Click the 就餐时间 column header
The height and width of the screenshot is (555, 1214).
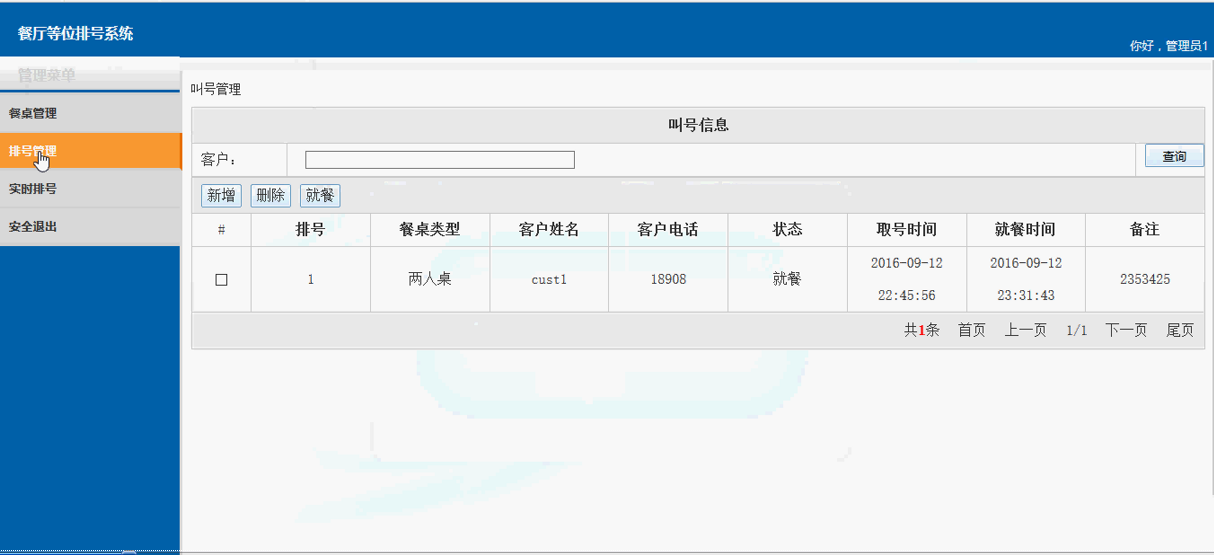click(x=1026, y=229)
